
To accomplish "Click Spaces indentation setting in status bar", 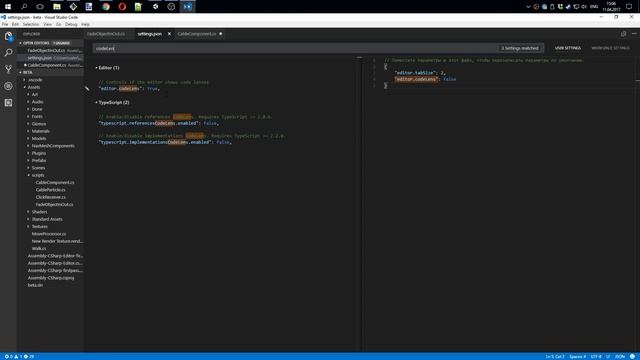I will click(x=577, y=357).
